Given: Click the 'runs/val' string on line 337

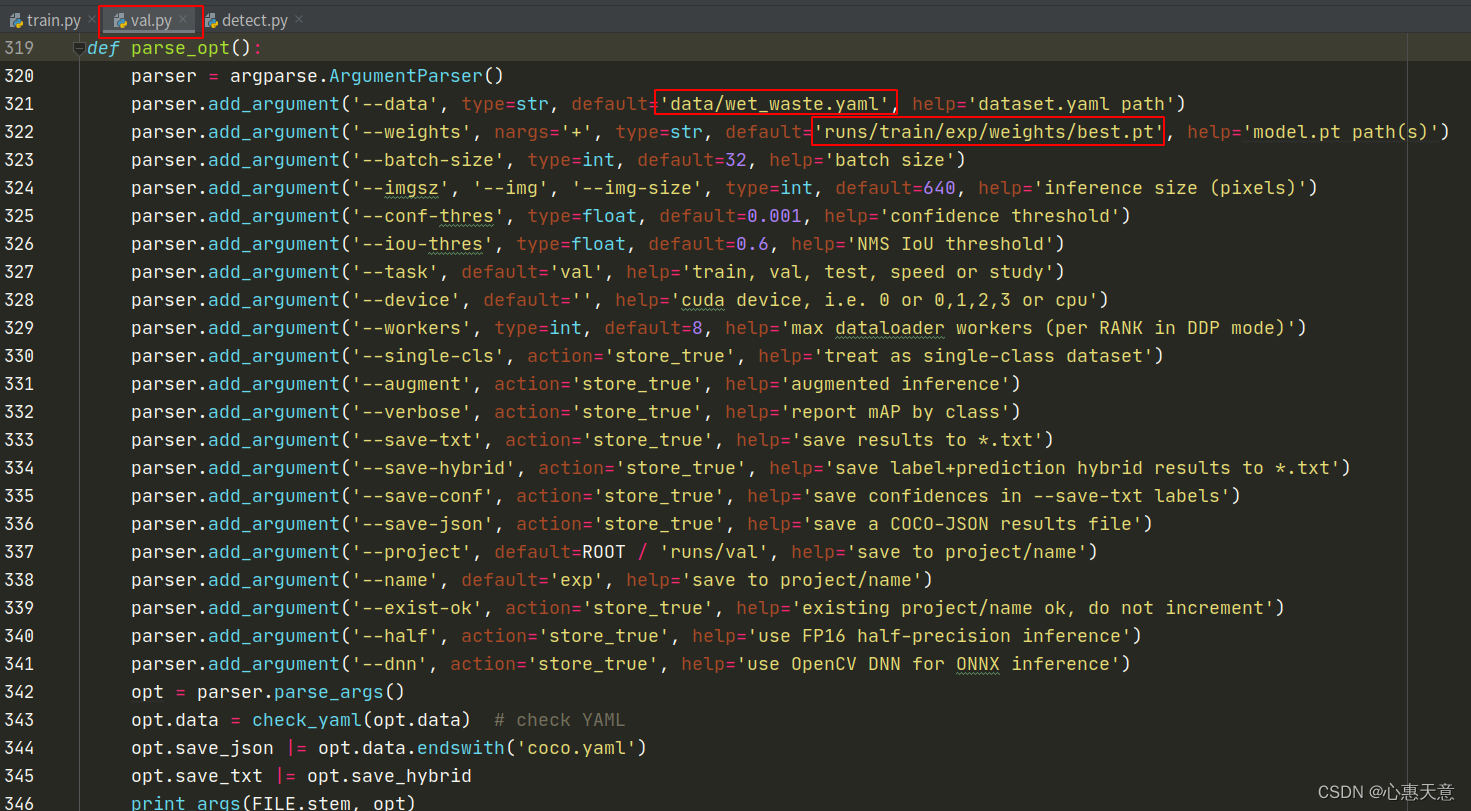Looking at the screenshot, I should [715, 552].
